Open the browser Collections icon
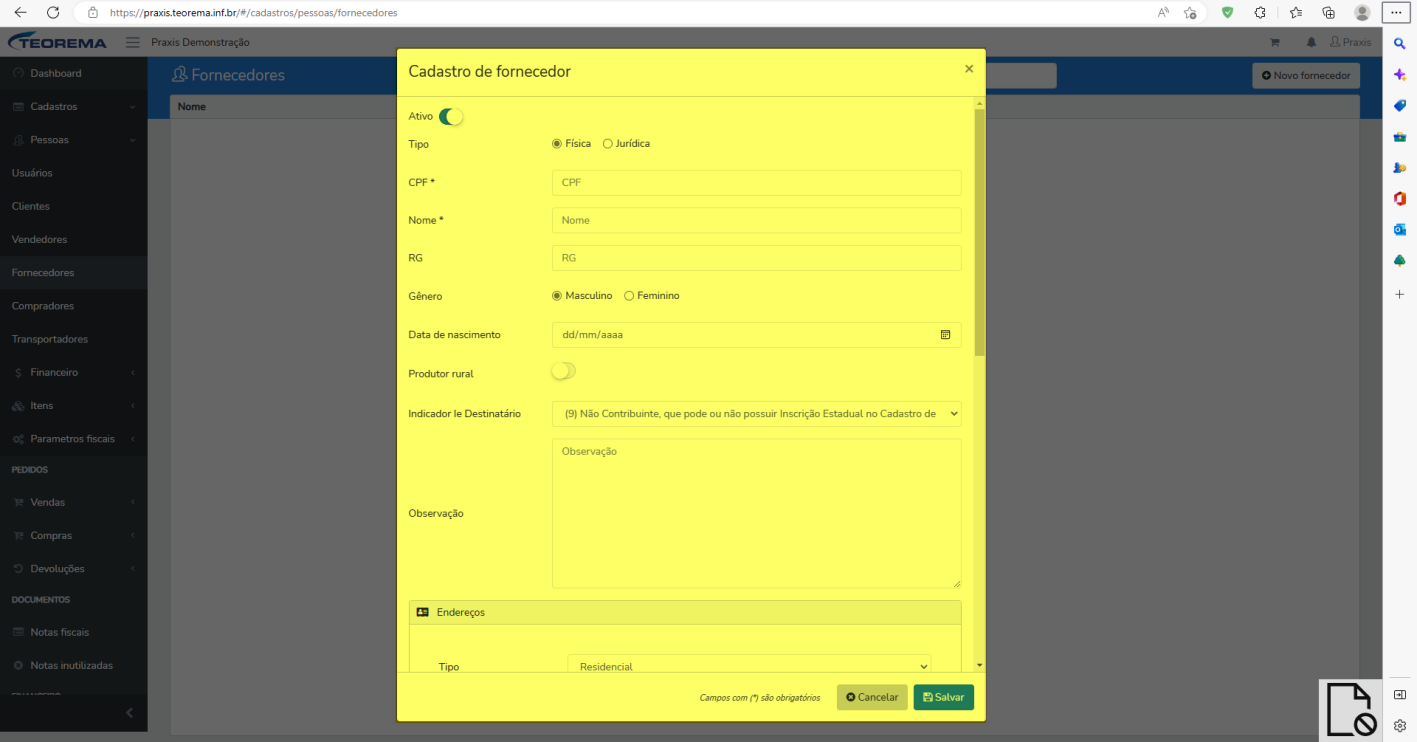Screen dimensions: 1417x742 pyautogui.click(x=1329, y=13)
